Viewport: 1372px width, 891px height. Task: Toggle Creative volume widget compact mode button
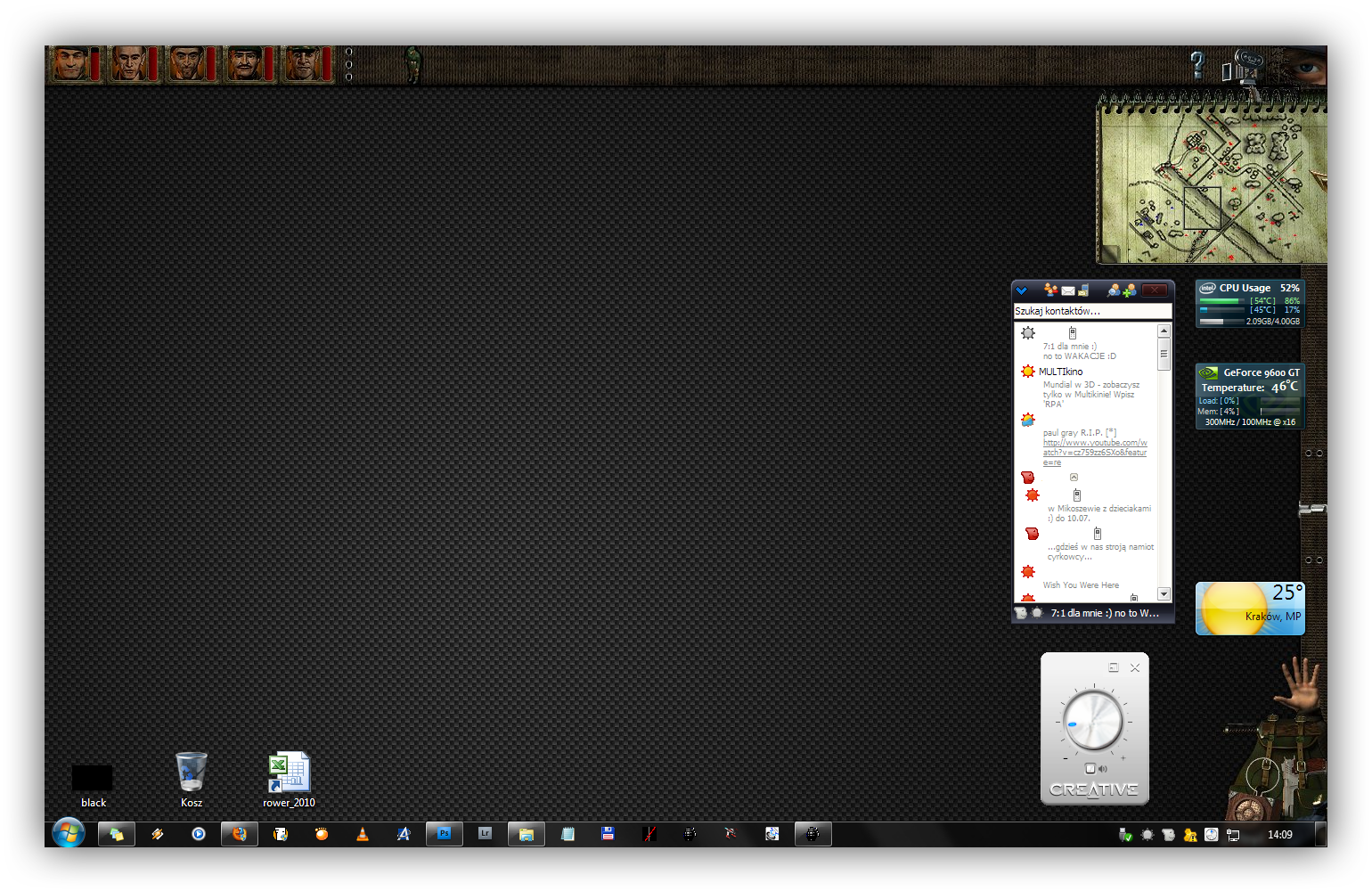[1113, 667]
